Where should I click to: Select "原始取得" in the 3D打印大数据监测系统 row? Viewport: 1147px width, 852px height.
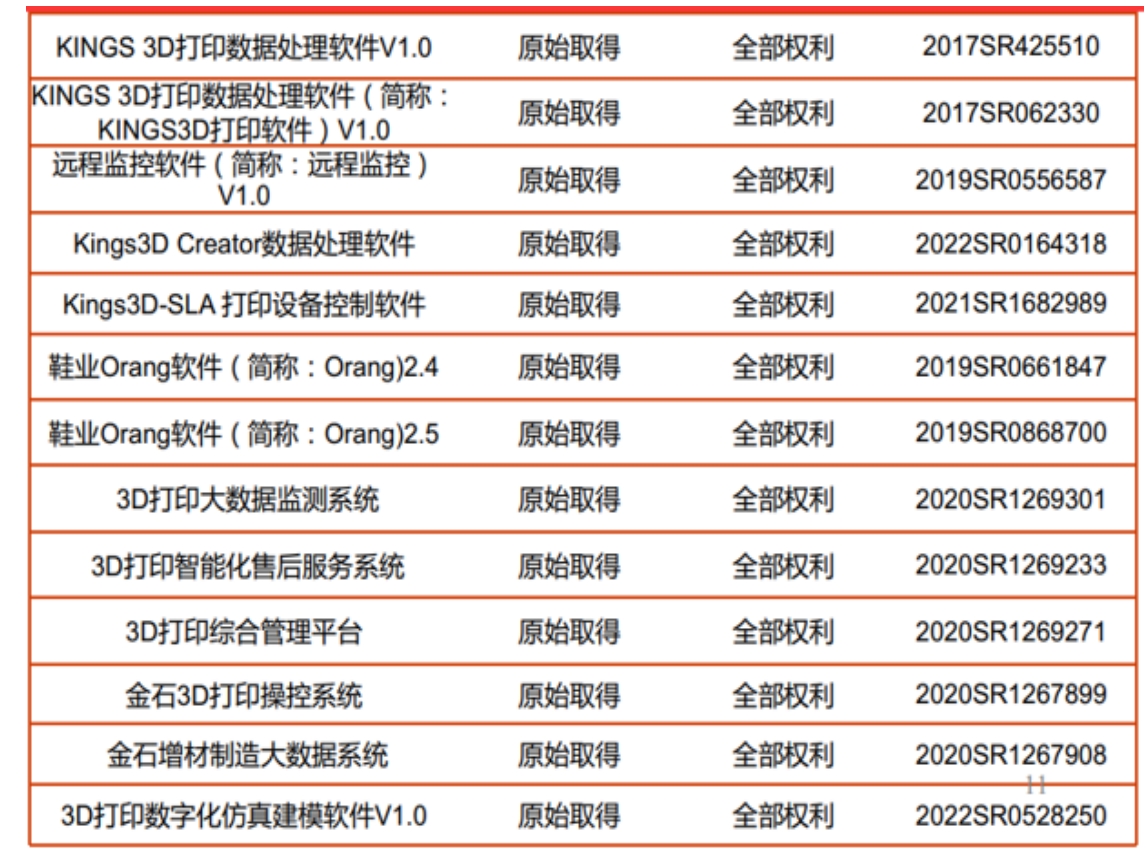[x=569, y=500]
